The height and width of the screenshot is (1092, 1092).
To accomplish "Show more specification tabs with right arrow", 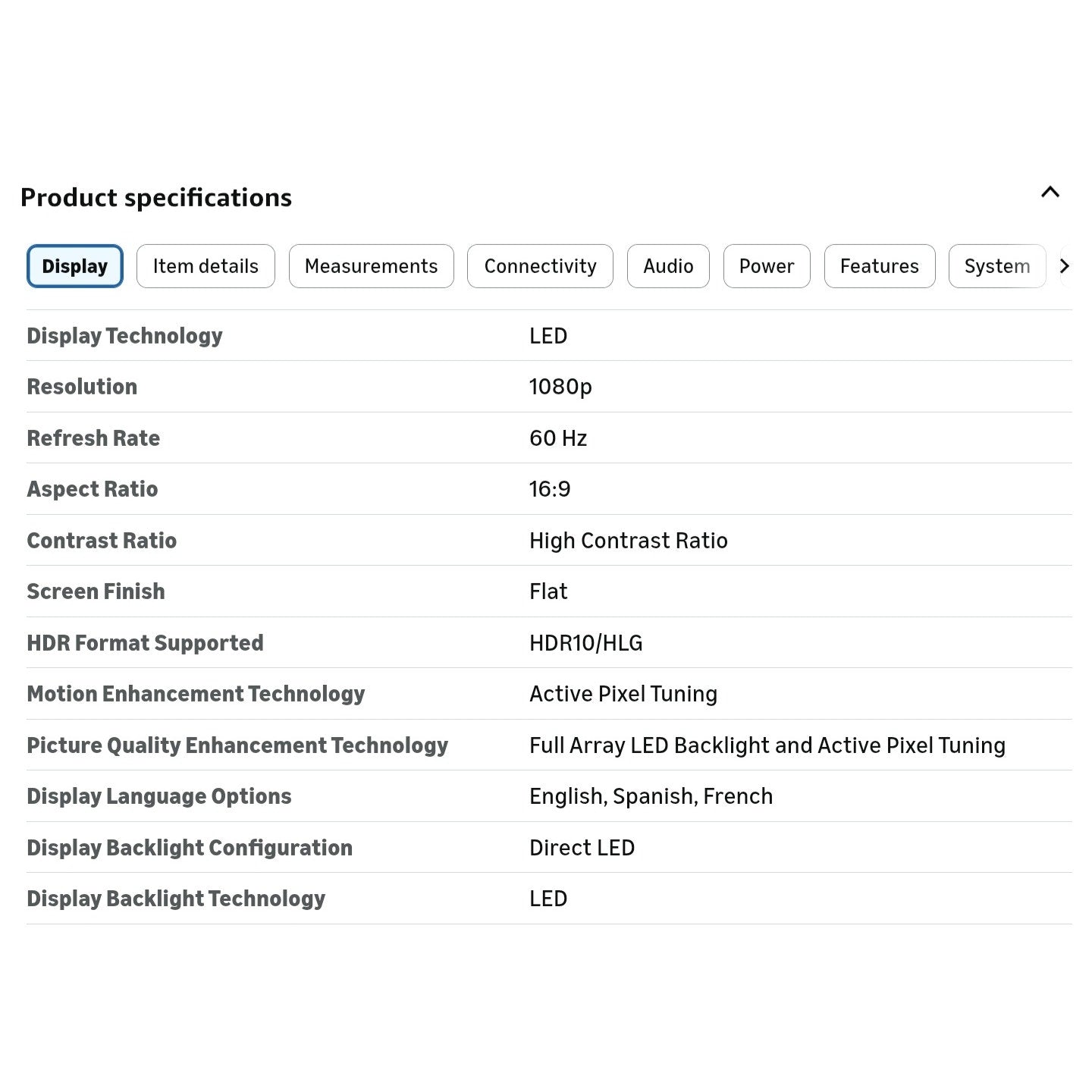I will (x=1065, y=266).
